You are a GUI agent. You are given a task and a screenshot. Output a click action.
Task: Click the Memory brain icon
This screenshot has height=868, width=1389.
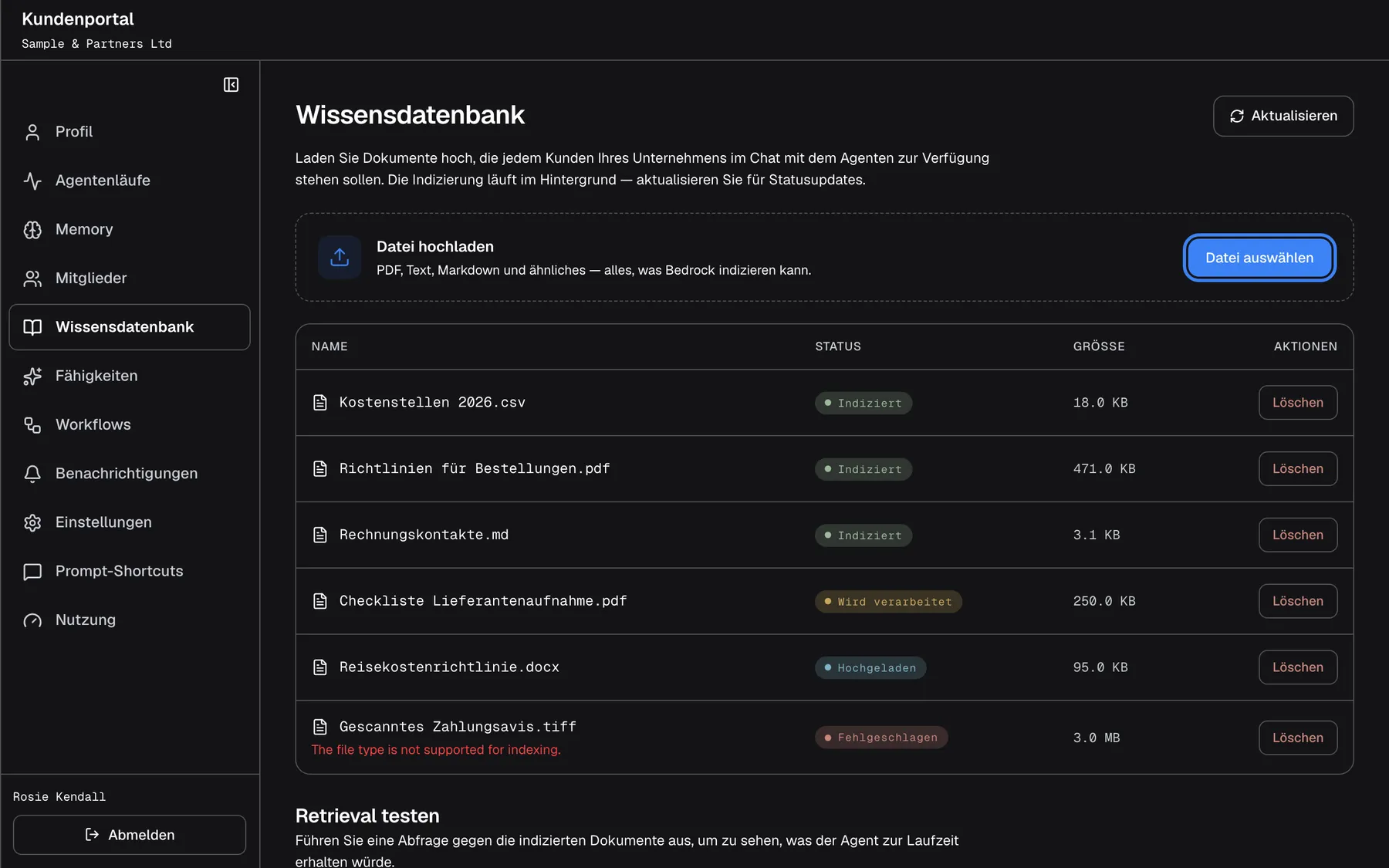click(x=32, y=230)
